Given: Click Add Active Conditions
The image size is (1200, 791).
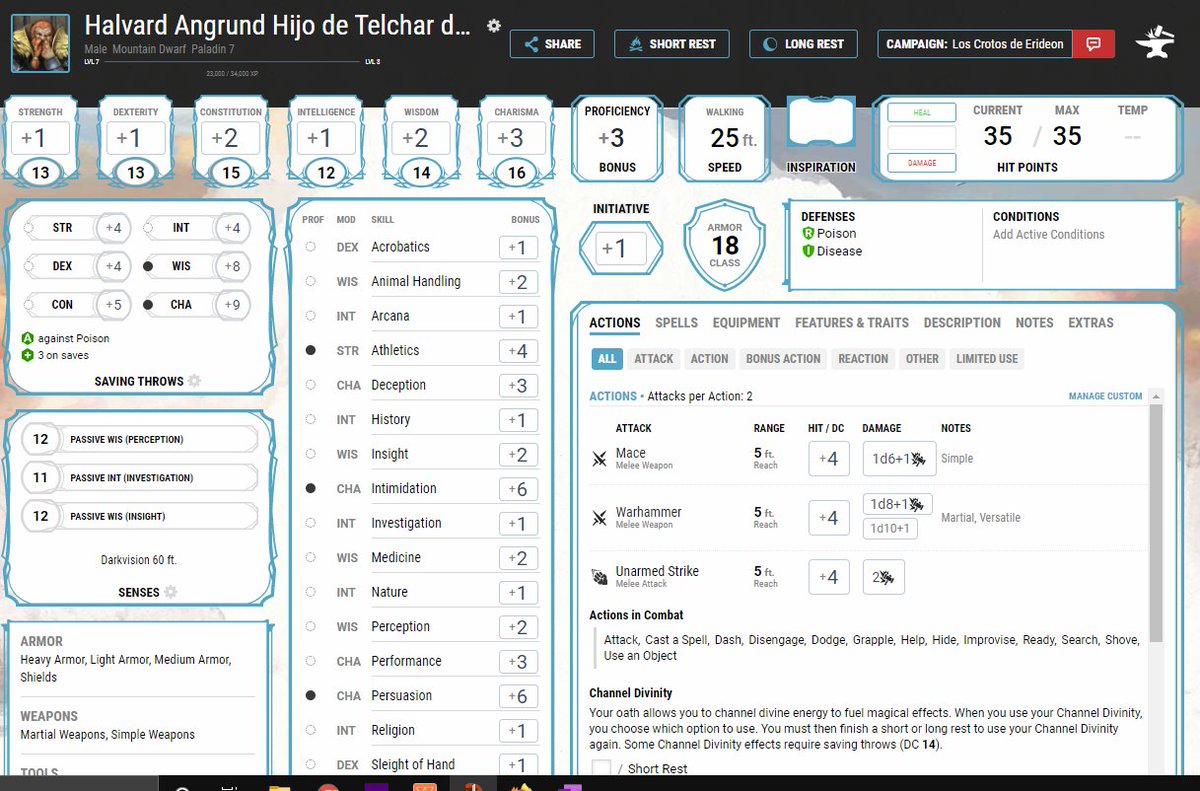Looking at the screenshot, I should click(x=1049, y=234).
